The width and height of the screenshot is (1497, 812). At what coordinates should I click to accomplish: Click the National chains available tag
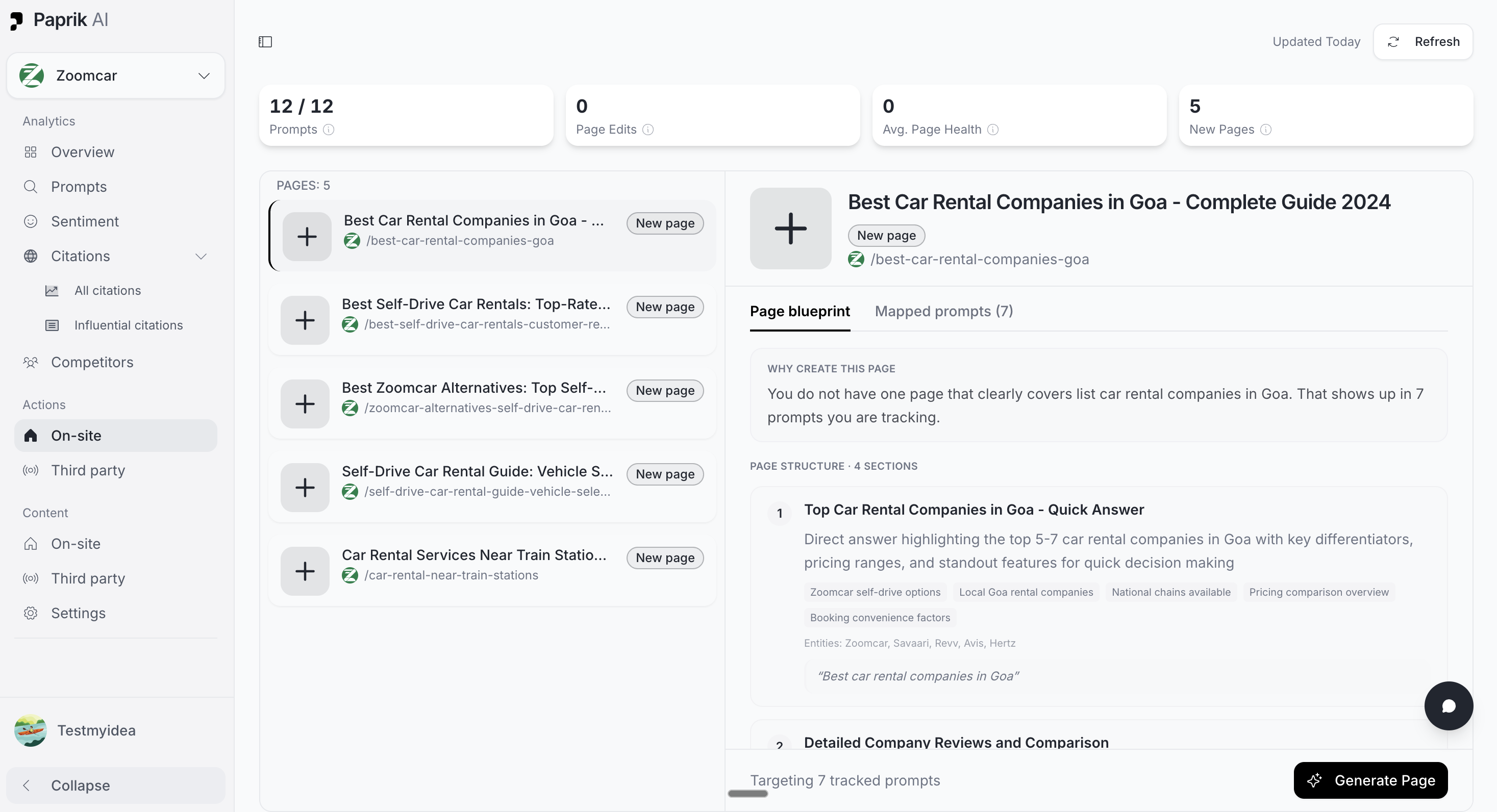tap(1171, 593)
